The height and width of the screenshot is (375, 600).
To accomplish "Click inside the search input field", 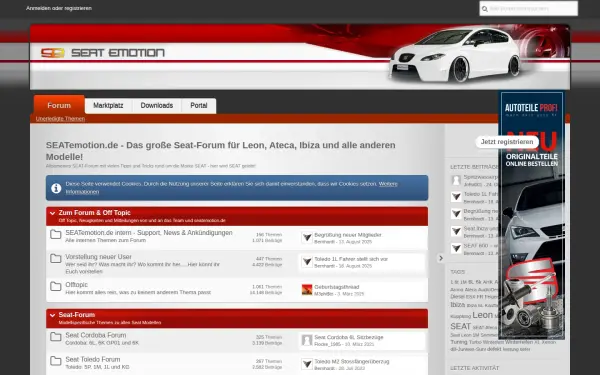I will tap(528, 8).
